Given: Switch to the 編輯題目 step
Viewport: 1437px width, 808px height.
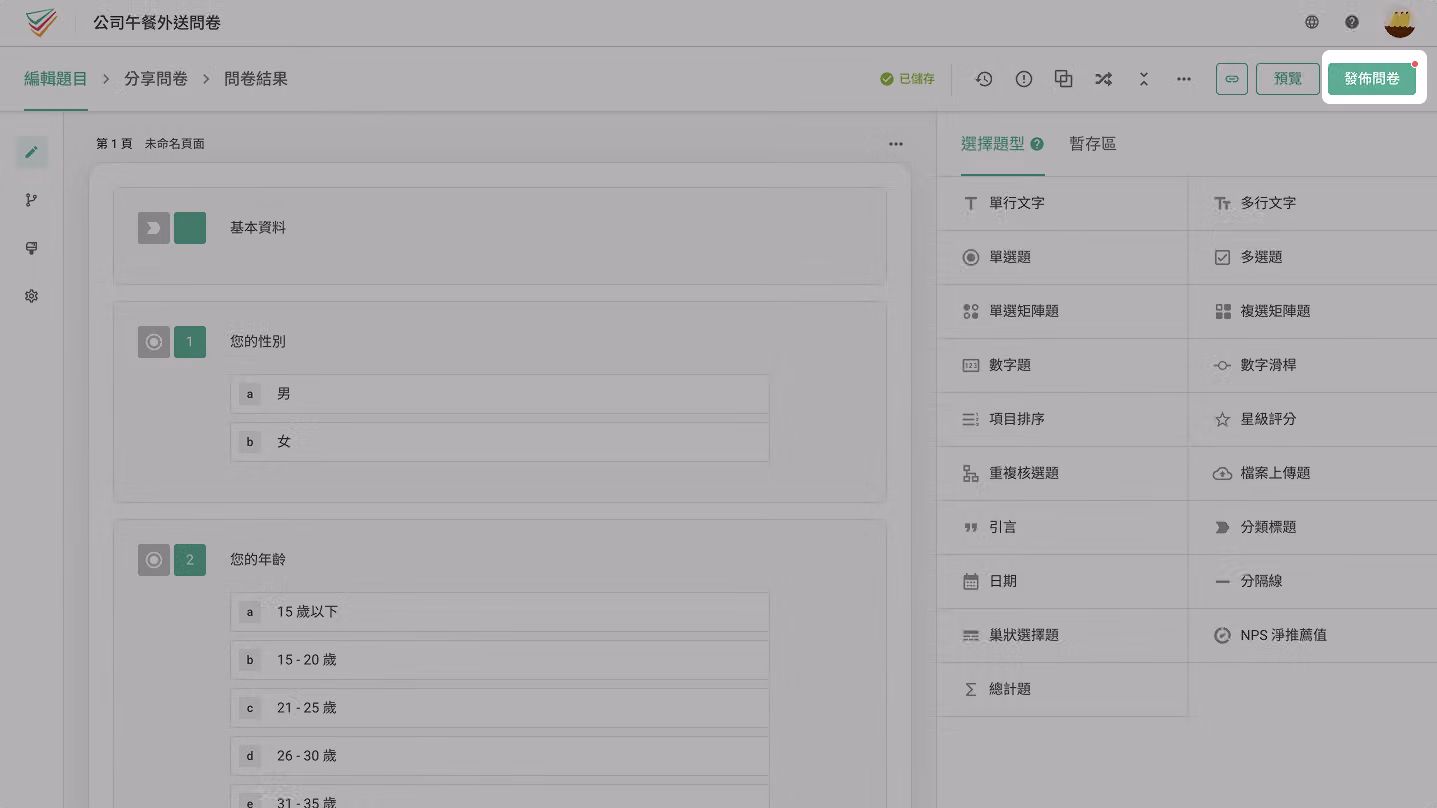Looking at the screenshot, I should [x=56, y=78].
